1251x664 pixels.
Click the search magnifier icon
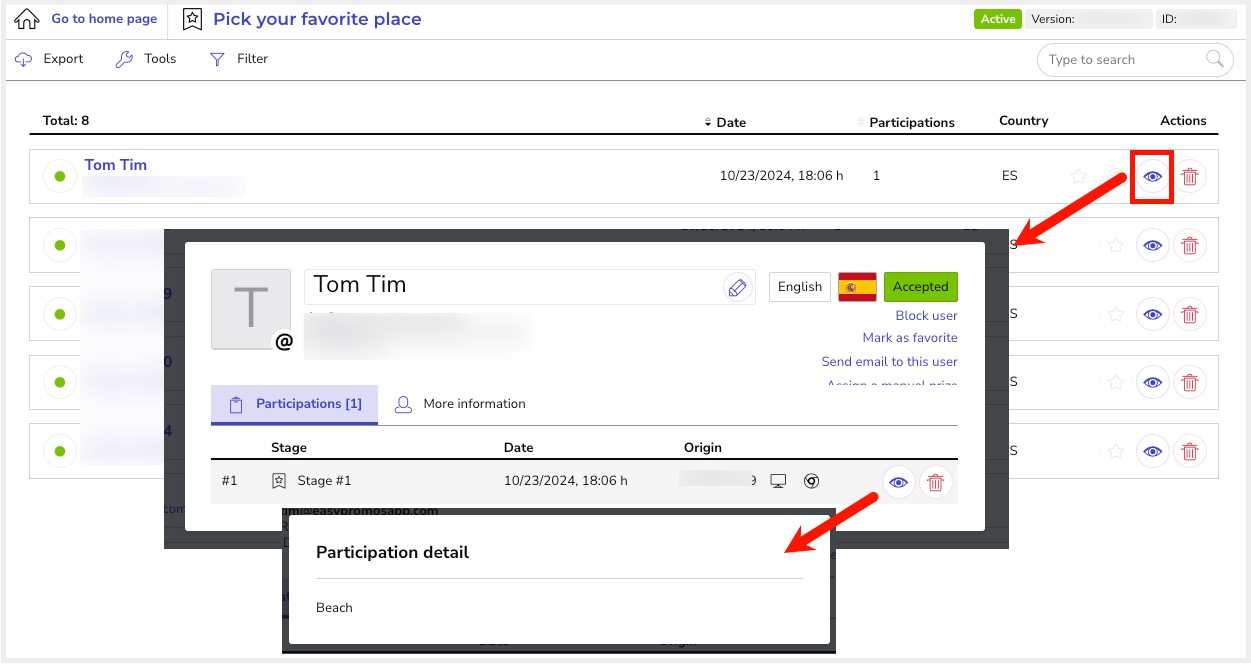tap(1215, 59)
